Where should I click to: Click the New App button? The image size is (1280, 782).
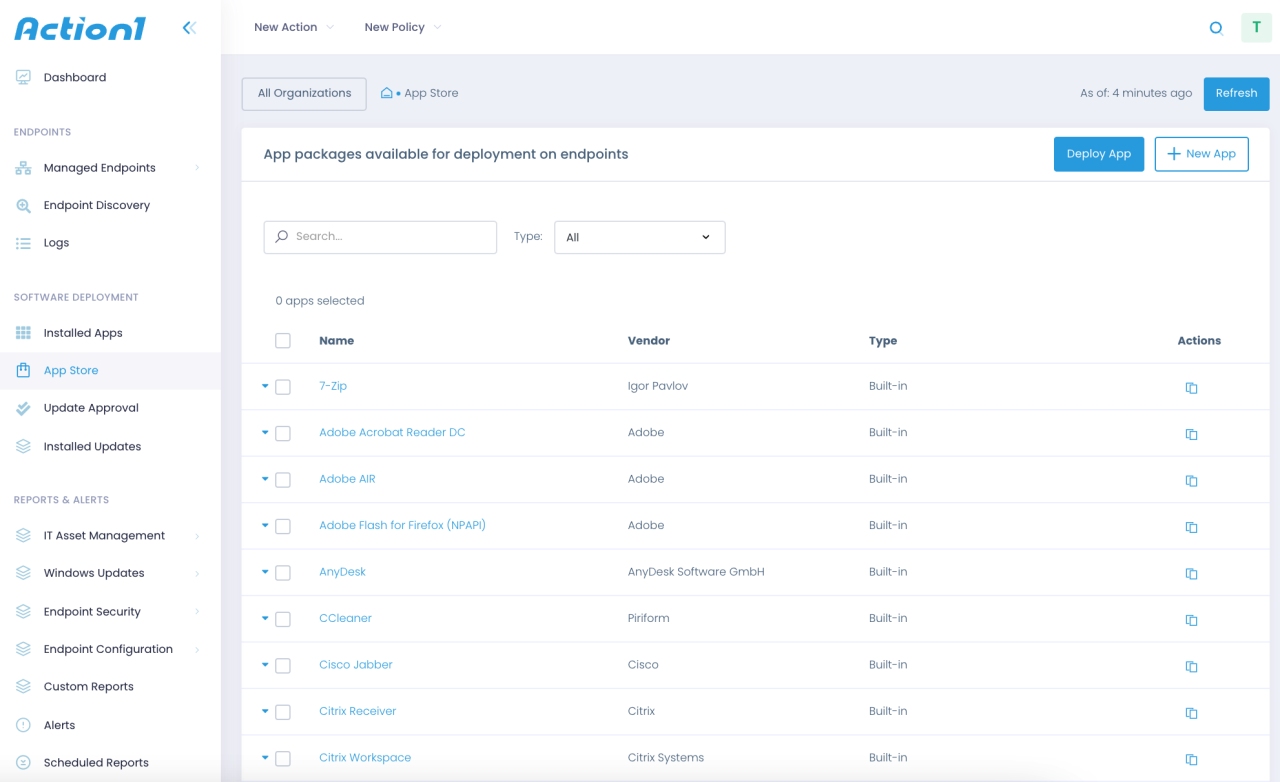[1201, 154]
